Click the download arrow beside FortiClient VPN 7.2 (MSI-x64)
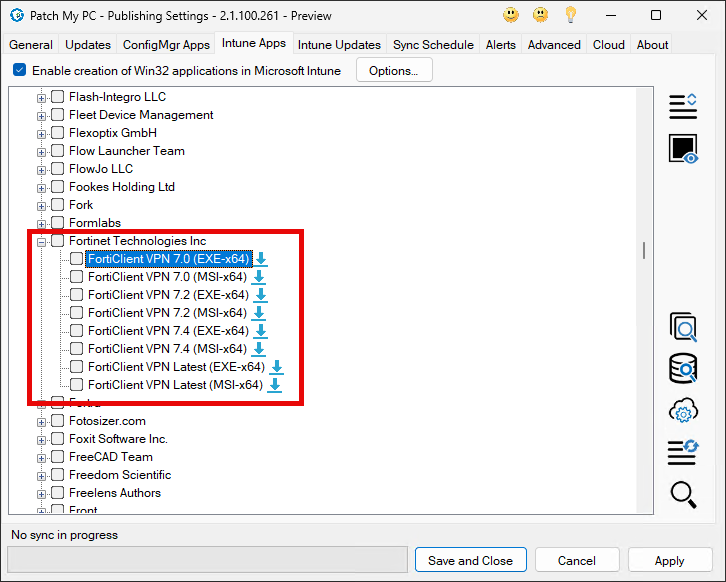 pyautogui.click(x=260, y=313)
